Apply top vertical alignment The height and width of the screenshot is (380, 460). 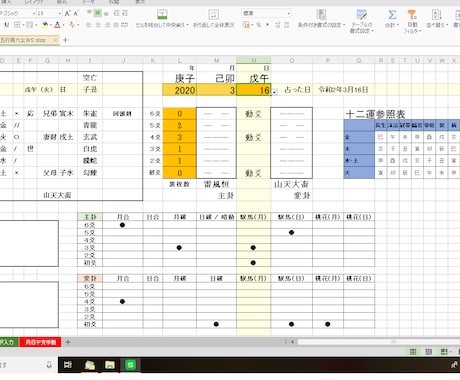coord(89,13)
